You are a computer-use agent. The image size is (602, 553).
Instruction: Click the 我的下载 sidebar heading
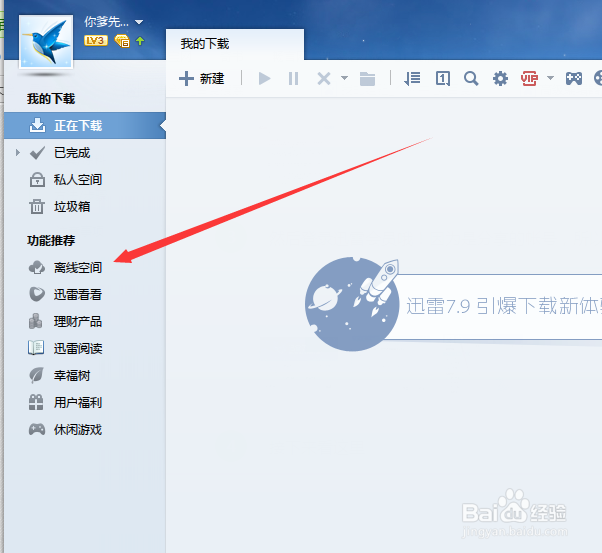(51, 99)
